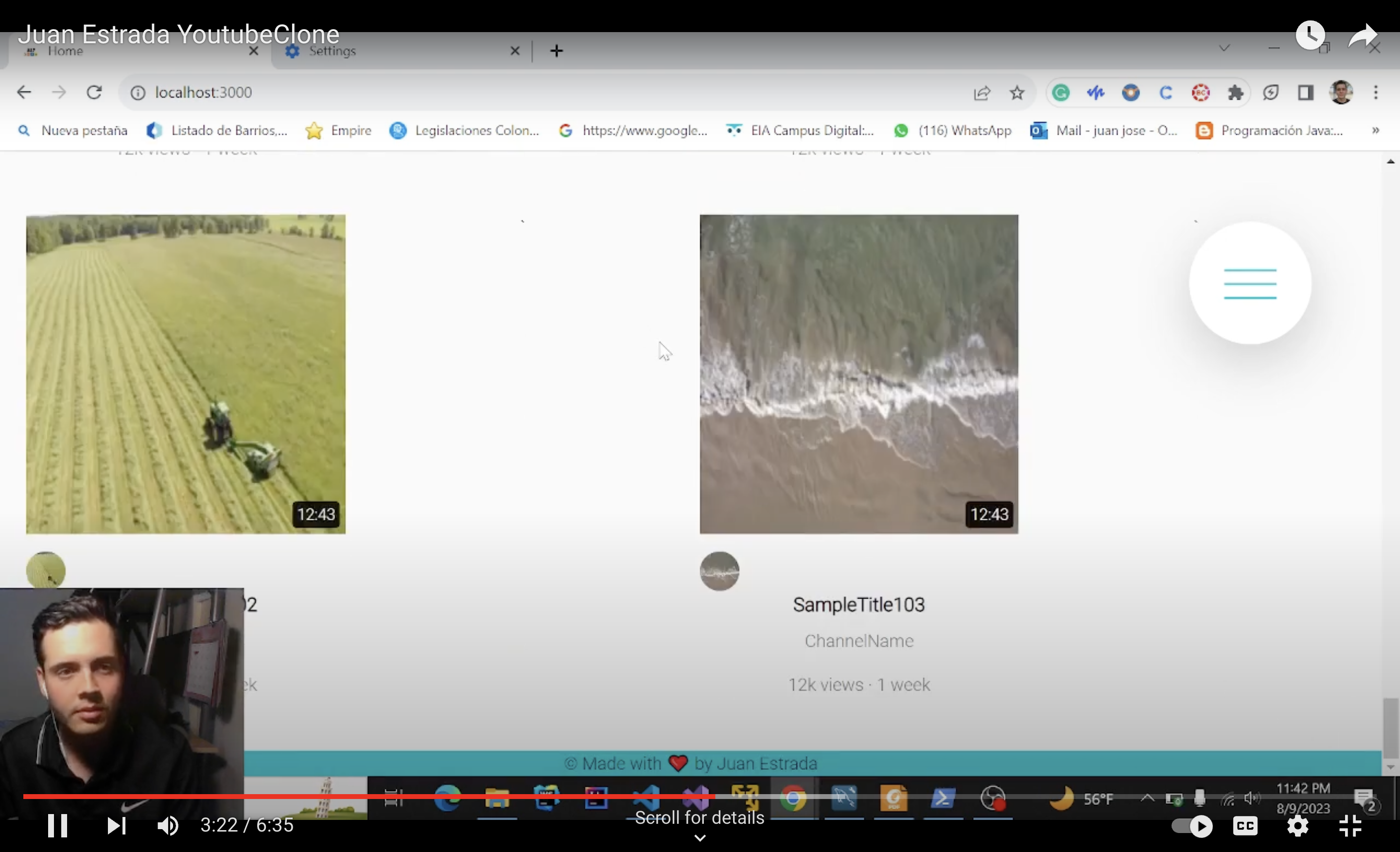The image size is (1400, 852).
Task: Expand Scroll for details chevron
Action: pos(700,838)
